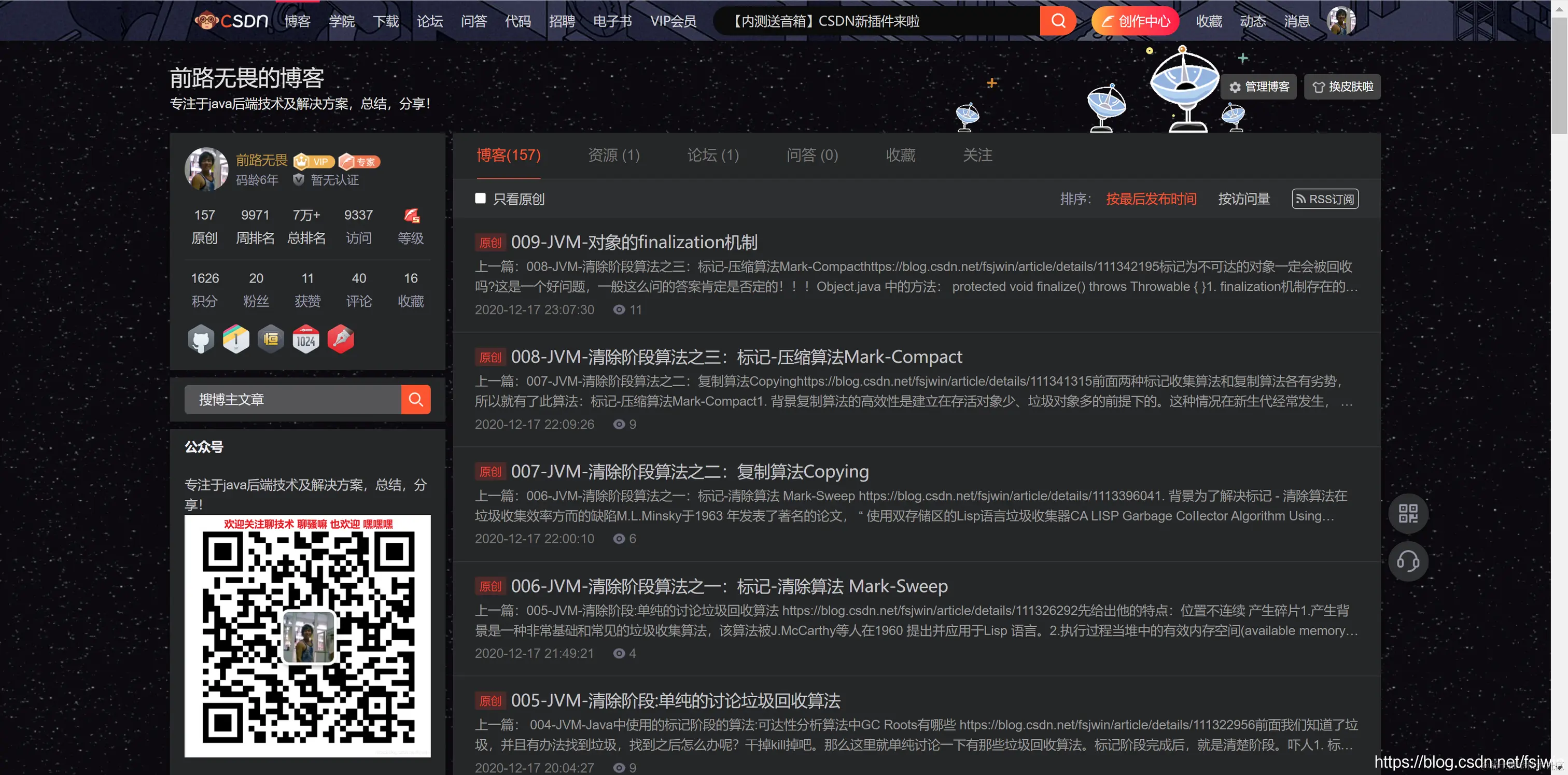Open the 论坛 menu item
This screenshot has width=1568, height=775.
pos(430,20)
